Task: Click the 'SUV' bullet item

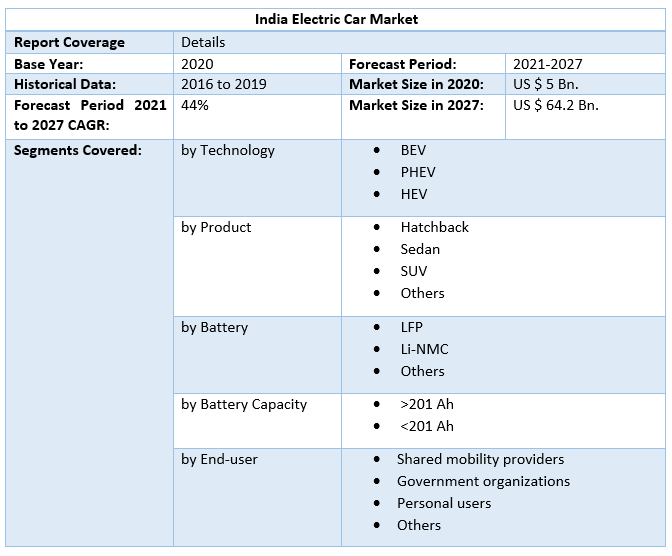Action: 414,271
